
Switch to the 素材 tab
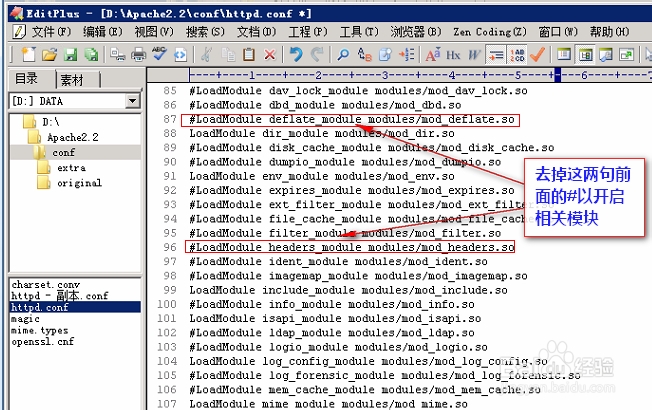72,79
